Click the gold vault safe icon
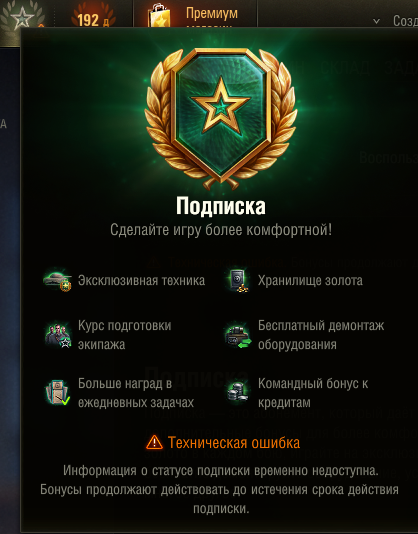The height and width of the screenshot is (534, 418). (x=237, y=281)
